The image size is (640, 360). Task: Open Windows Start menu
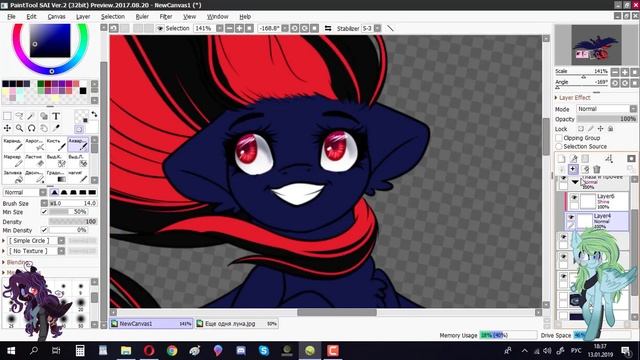pos(11,351)
